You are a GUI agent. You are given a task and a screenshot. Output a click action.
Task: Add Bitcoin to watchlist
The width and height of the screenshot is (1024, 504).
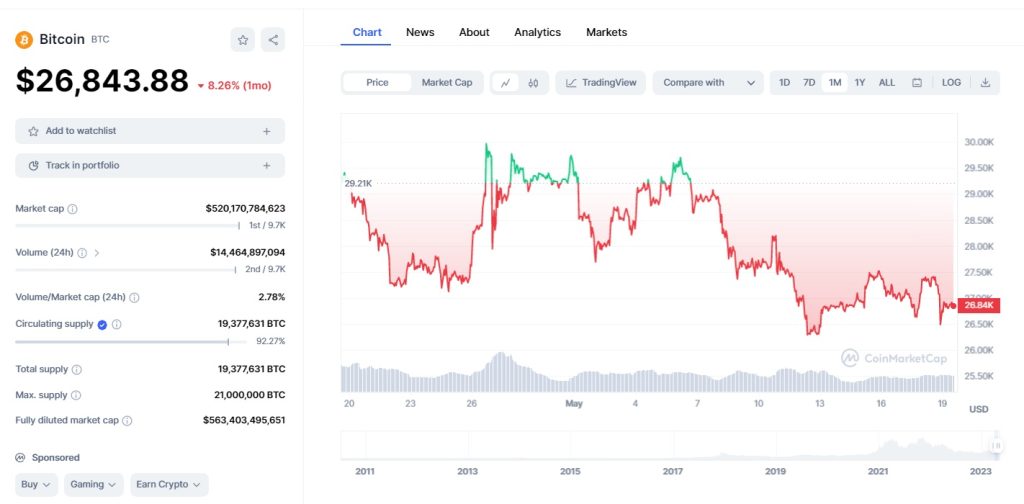[150, 131]
